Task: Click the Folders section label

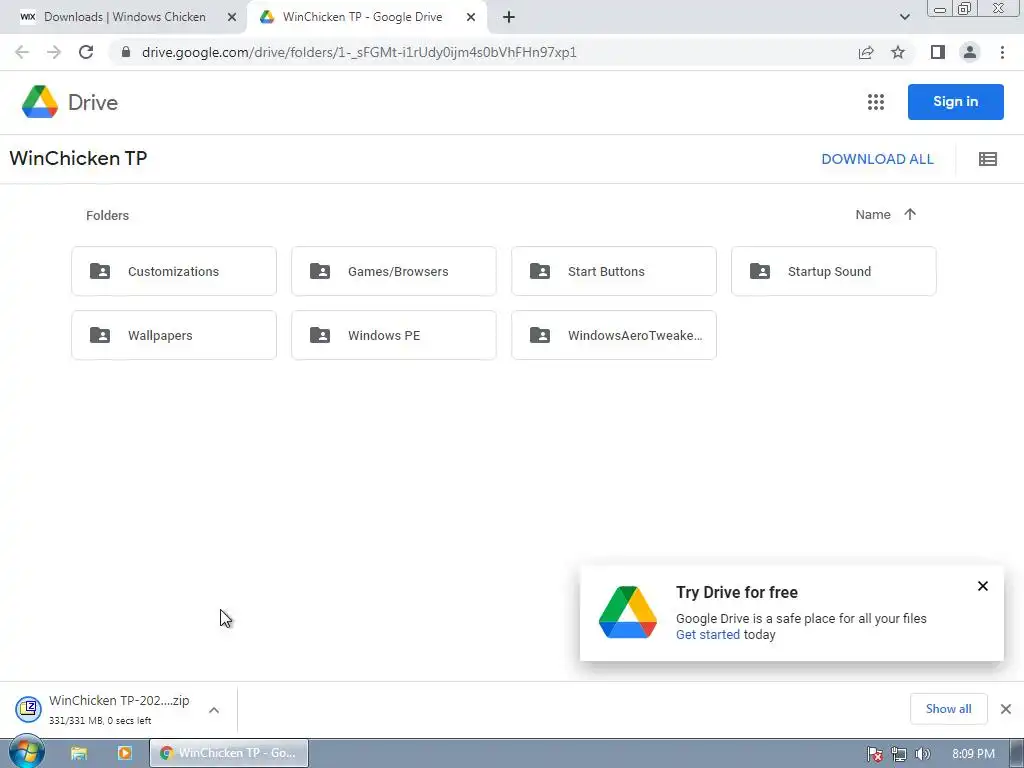Action: coord(108,216)
